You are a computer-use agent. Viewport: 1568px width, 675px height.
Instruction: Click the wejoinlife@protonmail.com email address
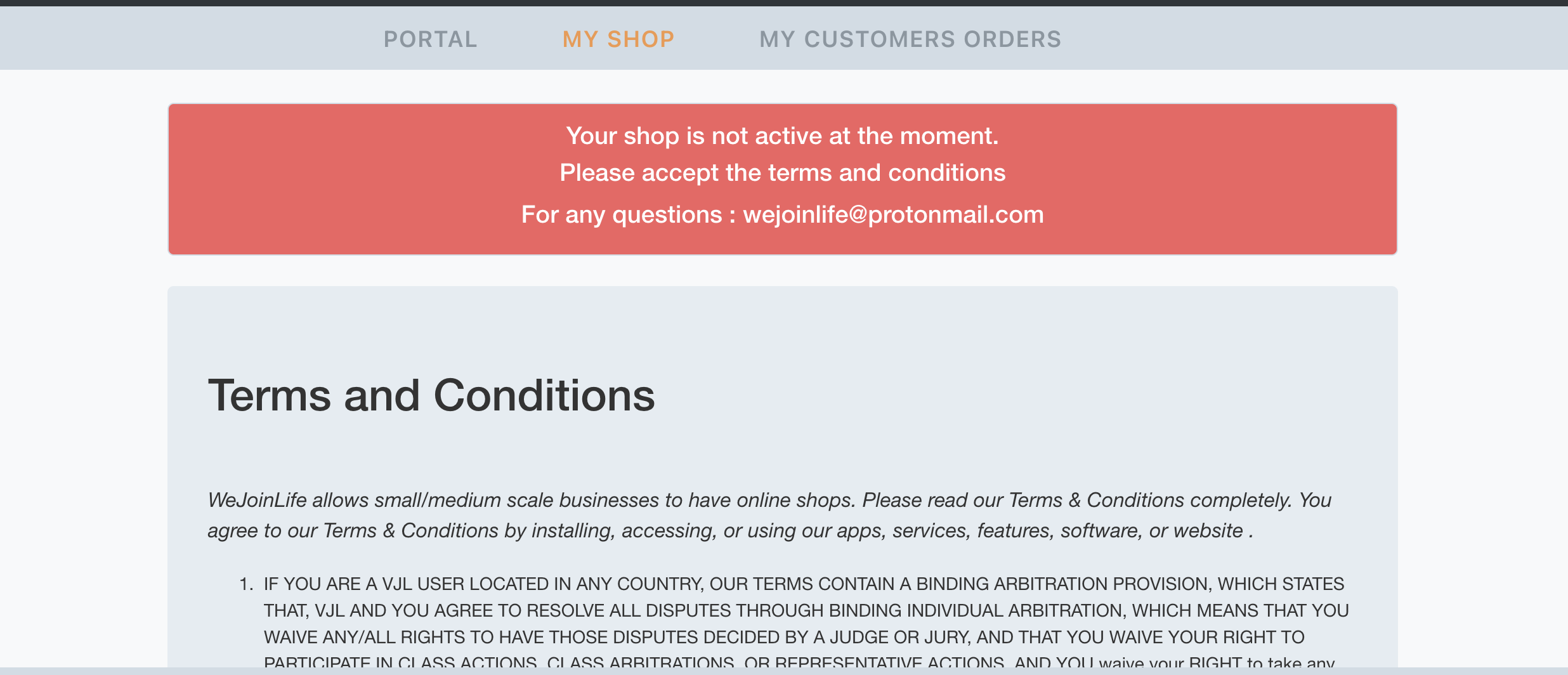click(x=893, y=214)
